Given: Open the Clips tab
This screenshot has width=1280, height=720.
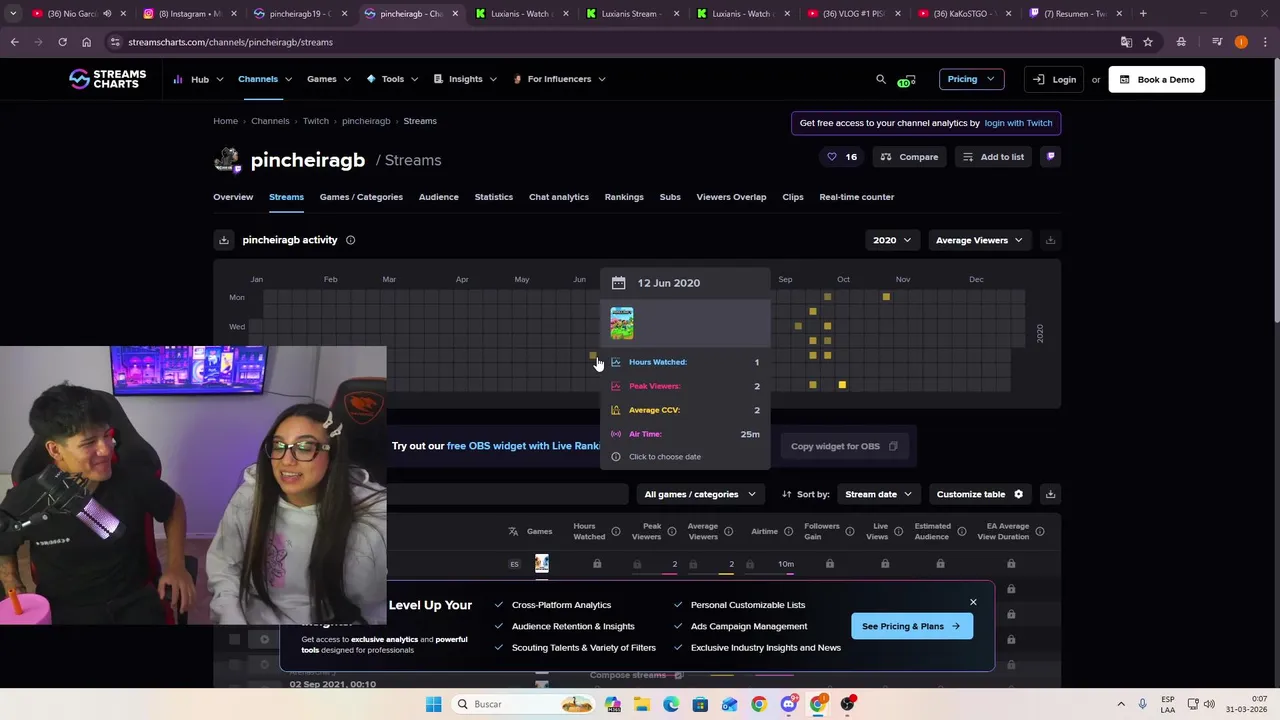Looking at the screenshot, I should tap(793, 197).
